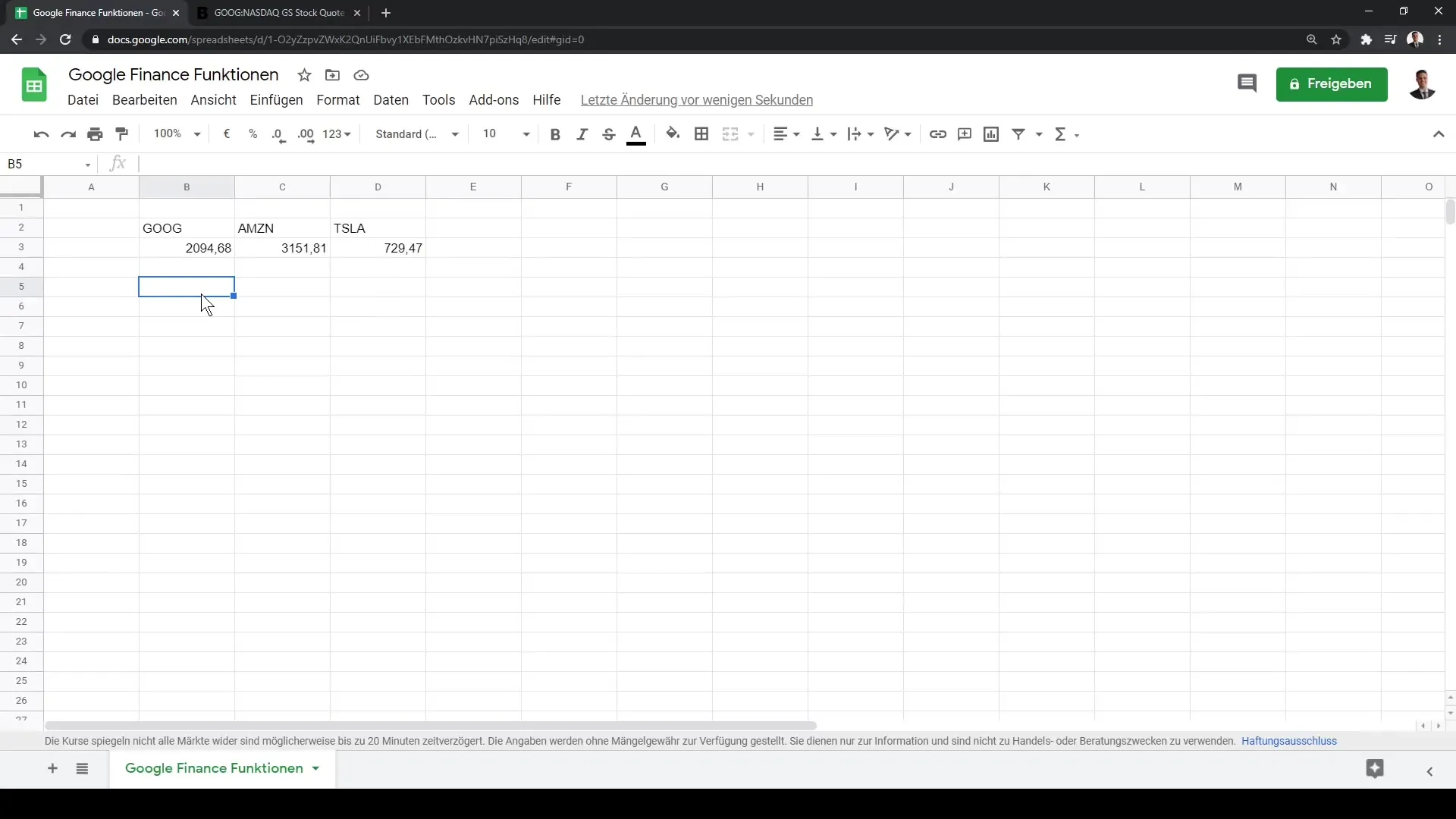Screen dimensions: 1456x819
Task: Insert link icon
Action: 938,134
